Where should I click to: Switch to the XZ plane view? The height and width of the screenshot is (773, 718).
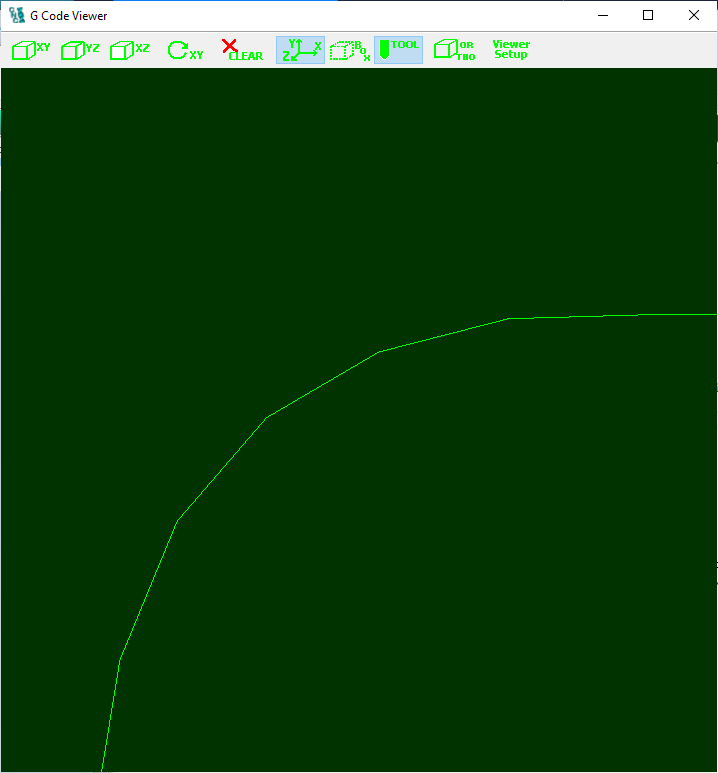coord(129,50)
